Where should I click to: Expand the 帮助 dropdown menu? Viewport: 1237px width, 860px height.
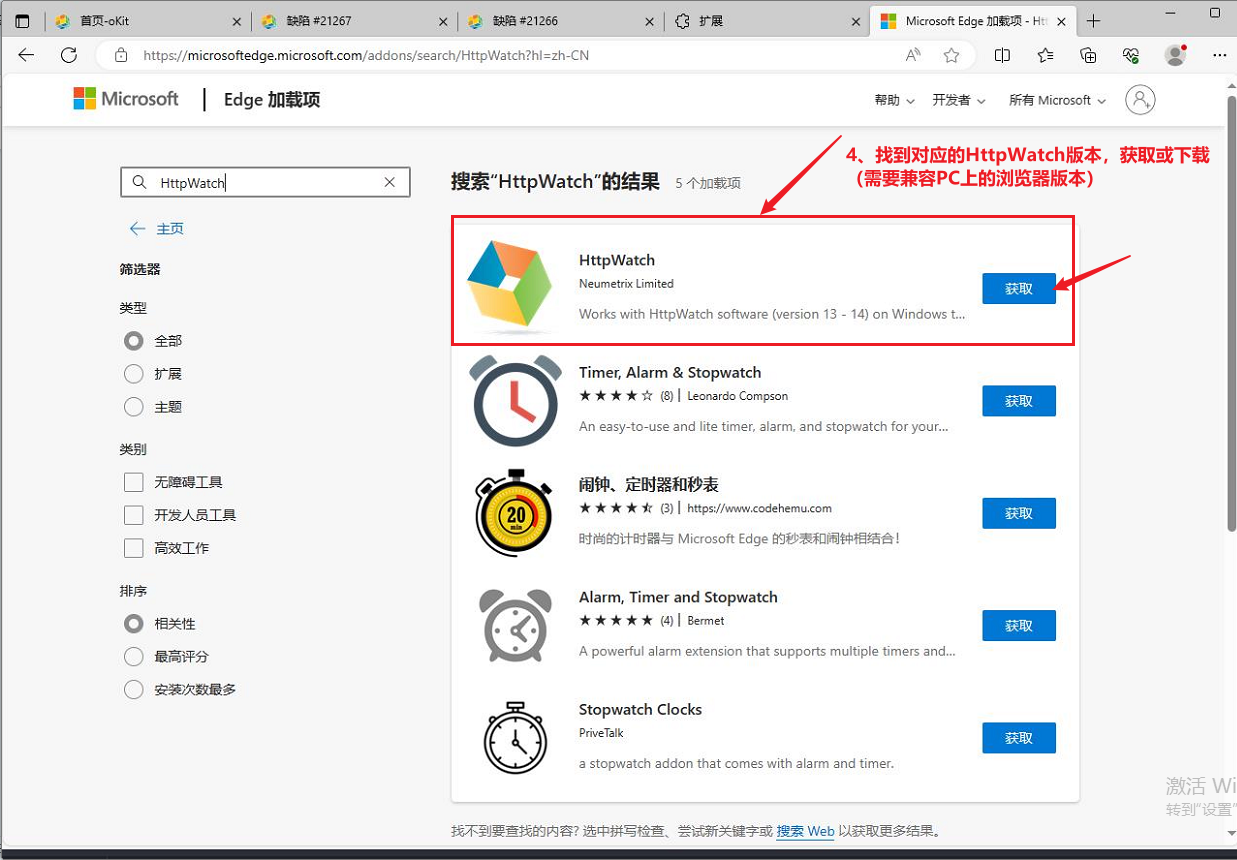[x=894, y=100]
